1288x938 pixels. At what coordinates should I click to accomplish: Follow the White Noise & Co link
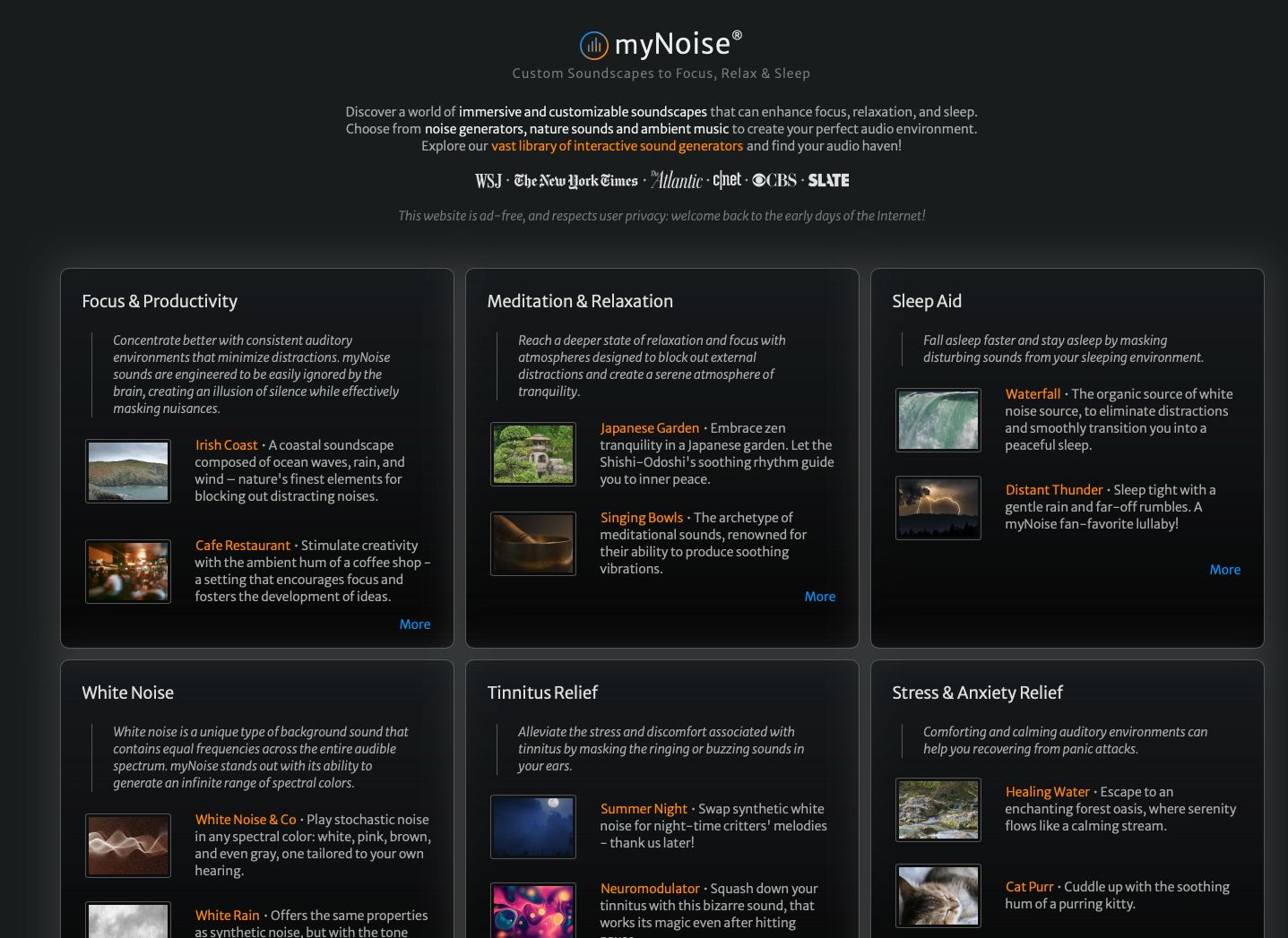coord(246,820)
